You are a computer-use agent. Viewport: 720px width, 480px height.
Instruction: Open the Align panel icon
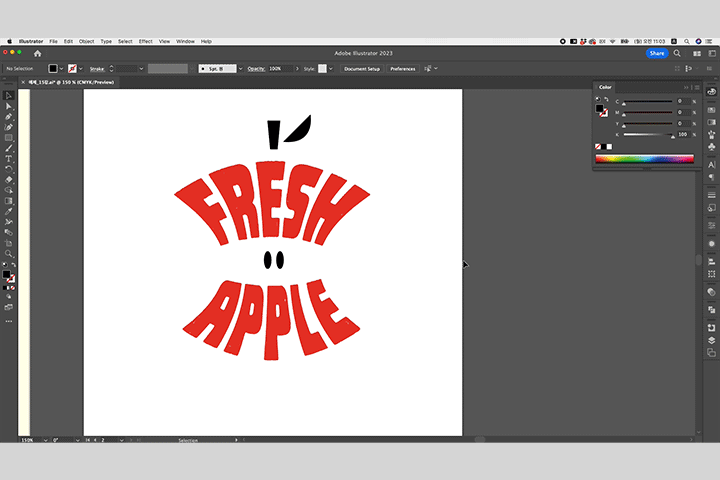click(x=711, y=262)
